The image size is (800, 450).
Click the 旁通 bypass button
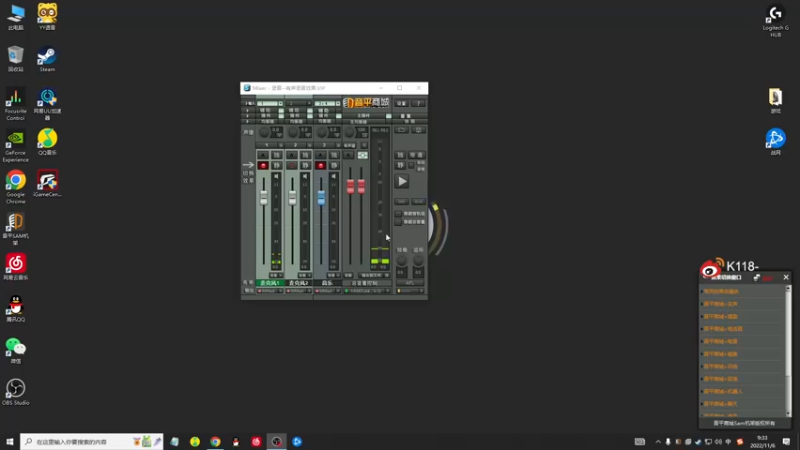click(x=417, y=155)
